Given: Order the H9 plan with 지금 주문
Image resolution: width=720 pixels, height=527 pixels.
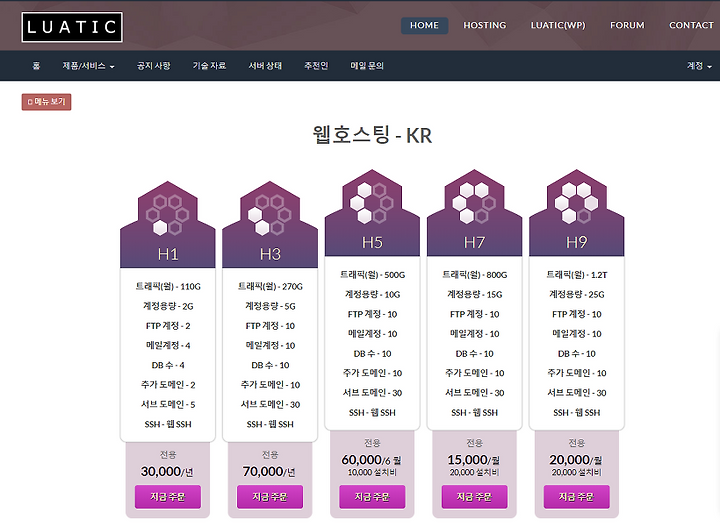Looking at the screenshot, I should (x=576, y=497).
